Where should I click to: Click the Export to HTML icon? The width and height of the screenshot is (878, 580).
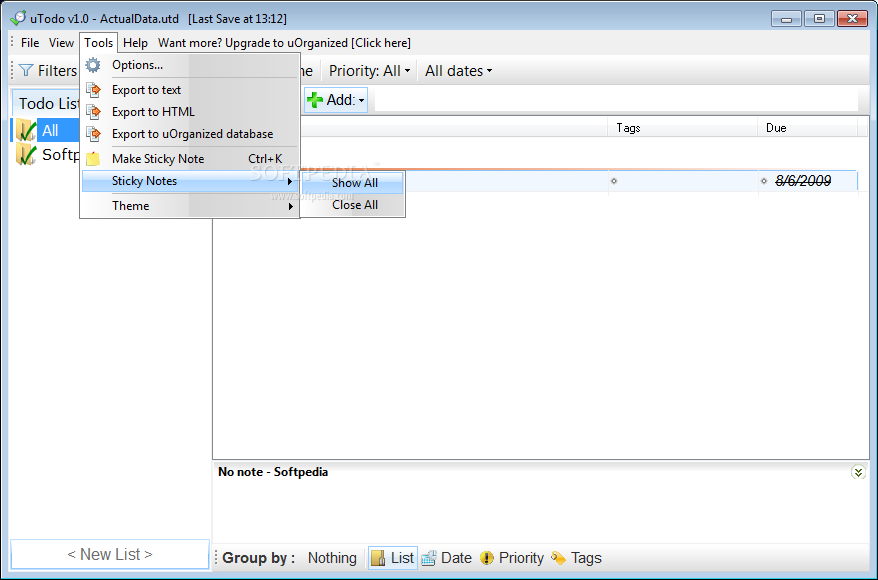[94, 112]
